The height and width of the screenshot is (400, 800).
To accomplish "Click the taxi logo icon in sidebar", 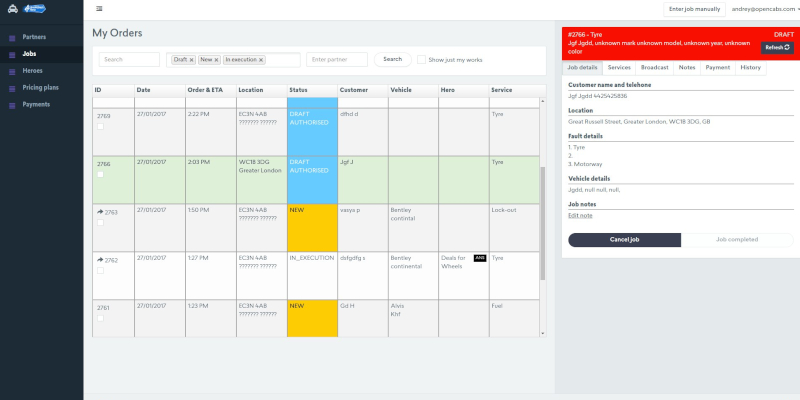I will [11, 9].
